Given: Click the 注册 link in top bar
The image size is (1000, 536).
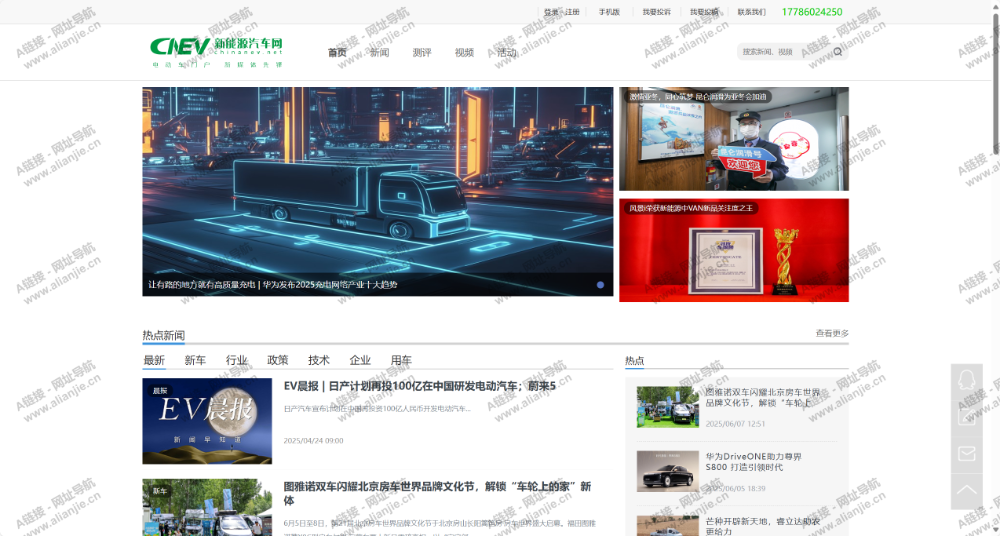Looking at the screenshot, I should pyautogui.click(x=572, y=12).
